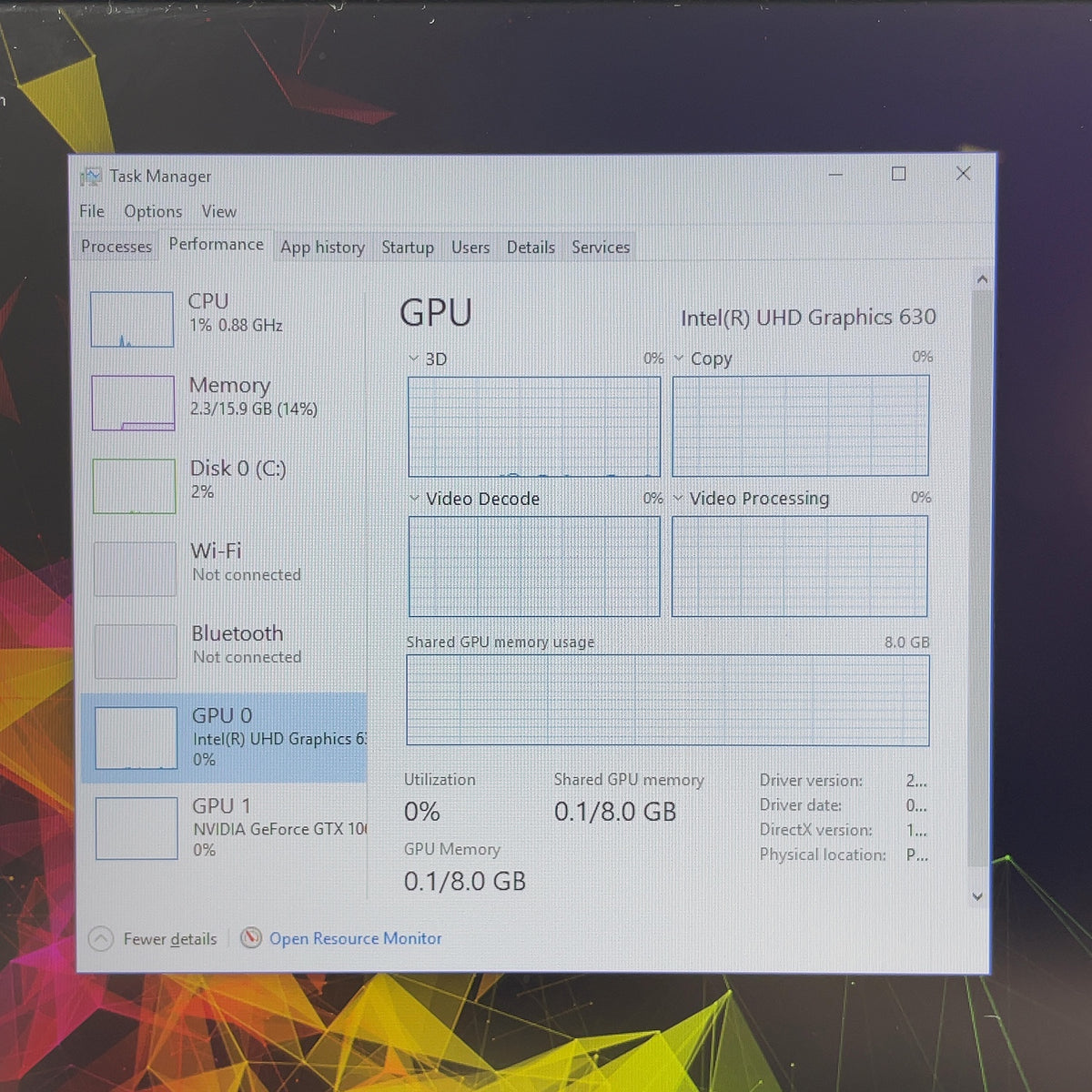Viewport: 1092px width, 1092px height.
Task: Open the View menu
Action: pos(219,211)
